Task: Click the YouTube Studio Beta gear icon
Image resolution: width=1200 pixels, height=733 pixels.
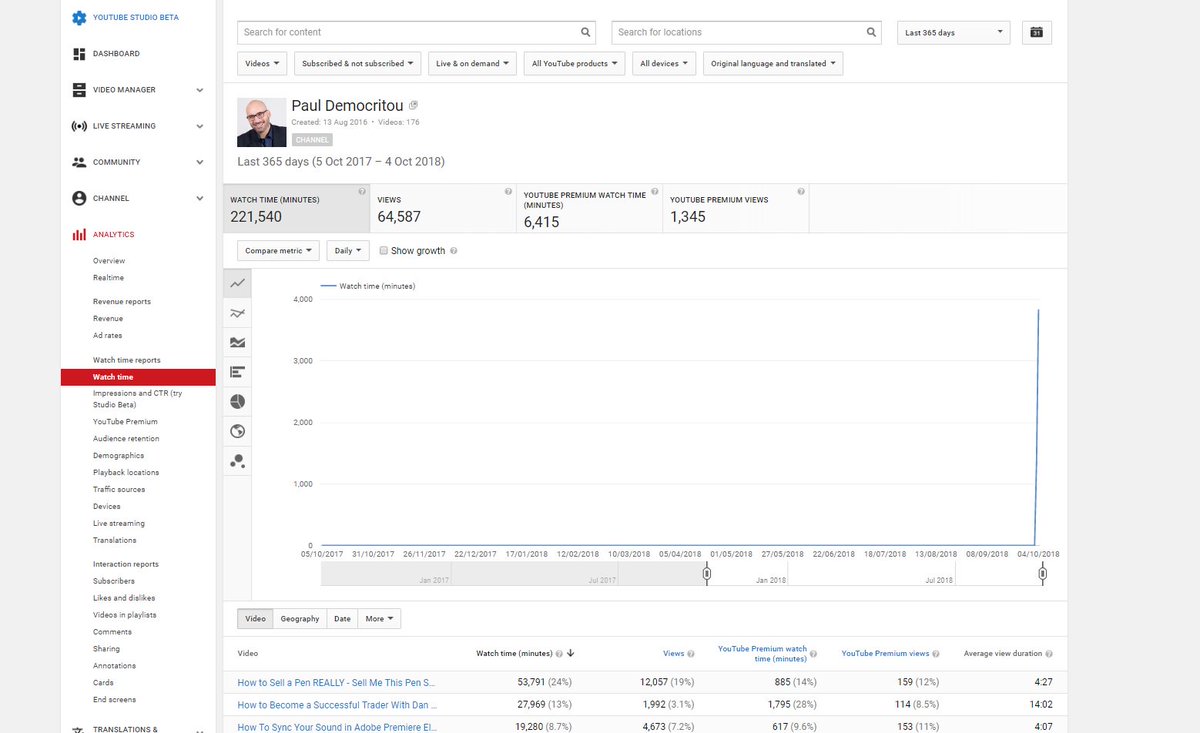Action: pyautogui.click(x=79, y=18)
